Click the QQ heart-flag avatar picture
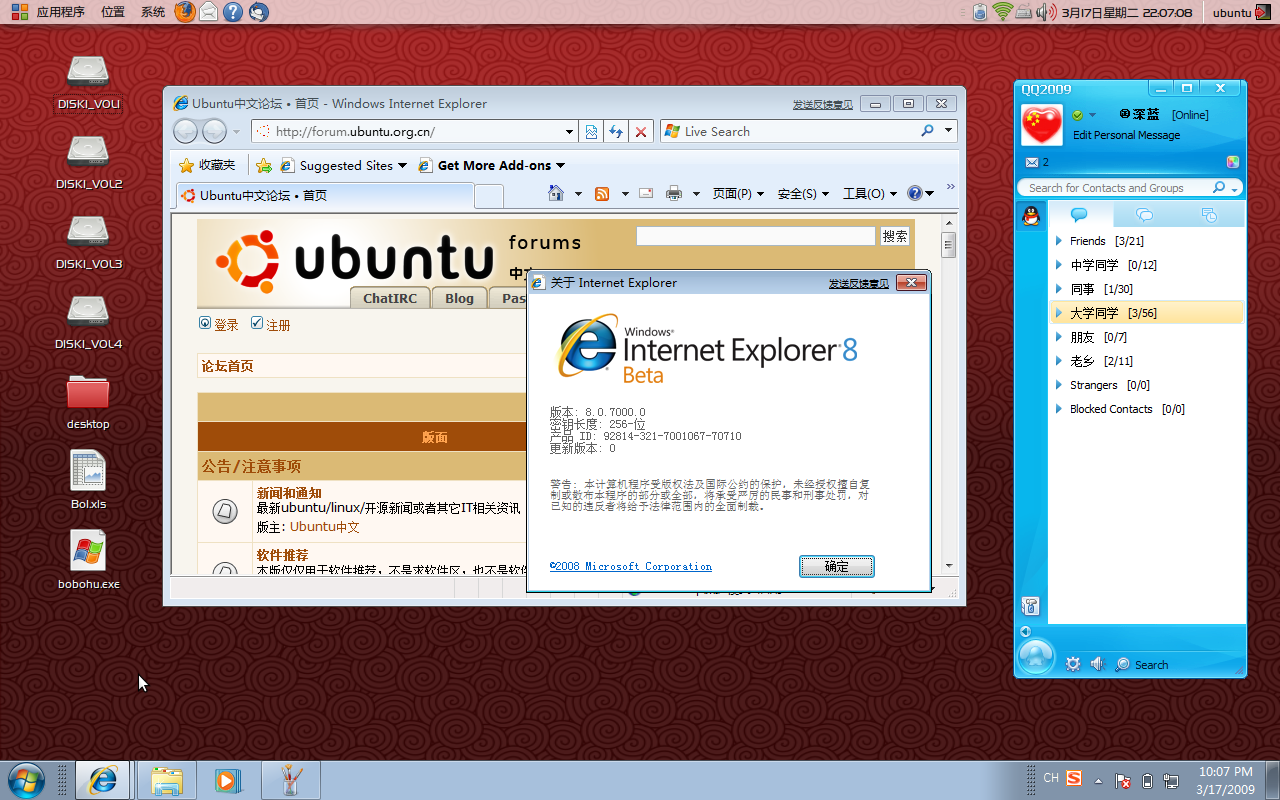 click(x=1041, y=125)
